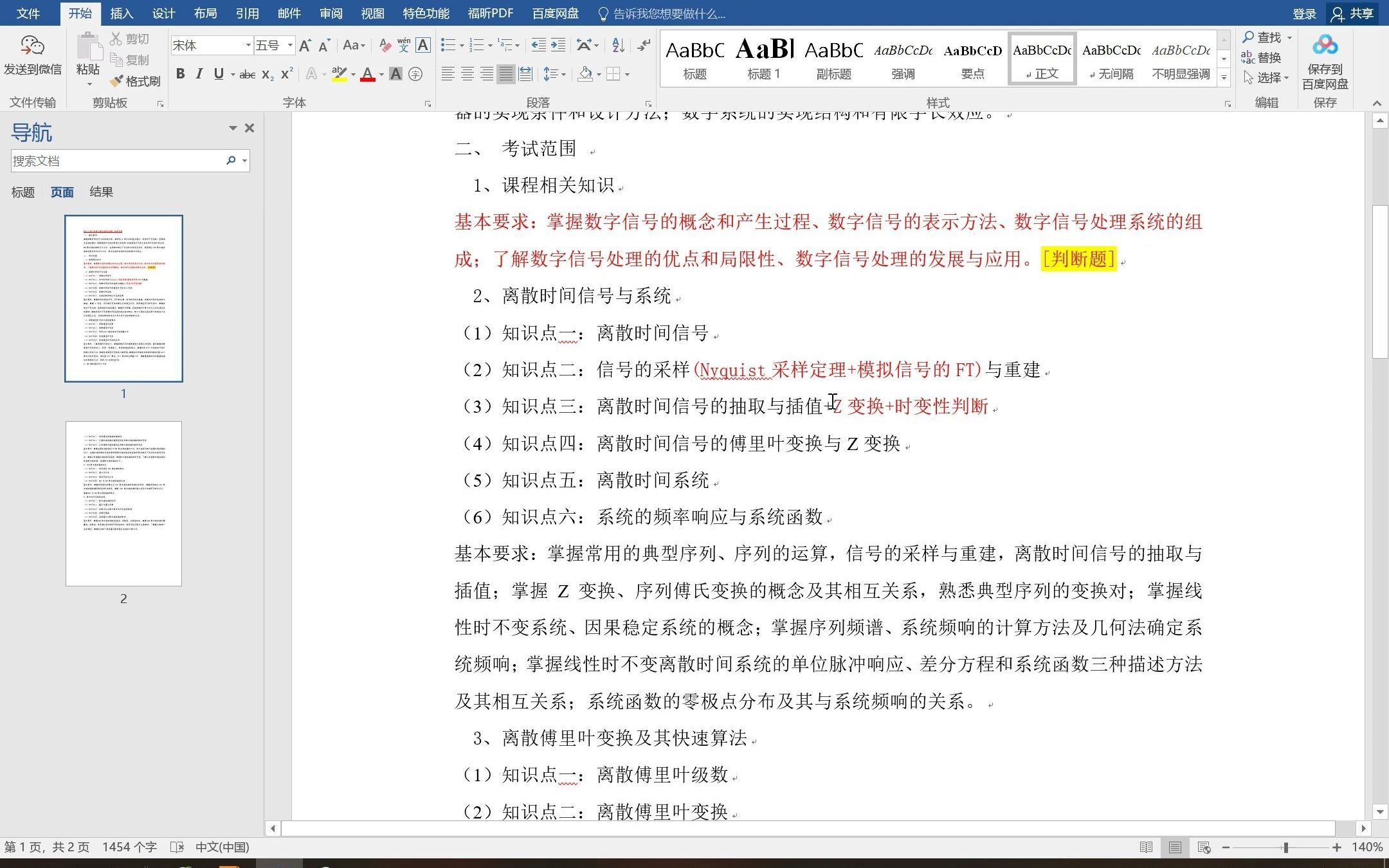Select page 2 thumbnail in navigation
The image size is (1389, 868).
point(123,503)
